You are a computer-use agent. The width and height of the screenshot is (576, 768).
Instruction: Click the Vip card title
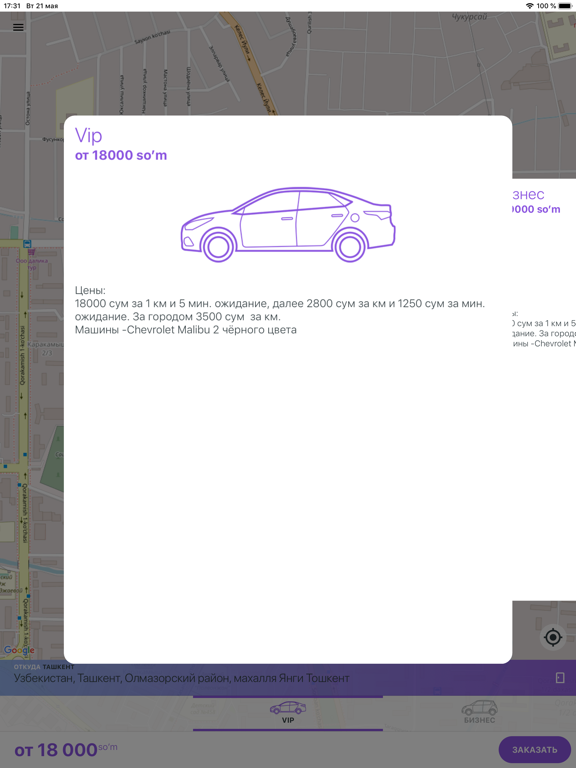pos(88,136)
